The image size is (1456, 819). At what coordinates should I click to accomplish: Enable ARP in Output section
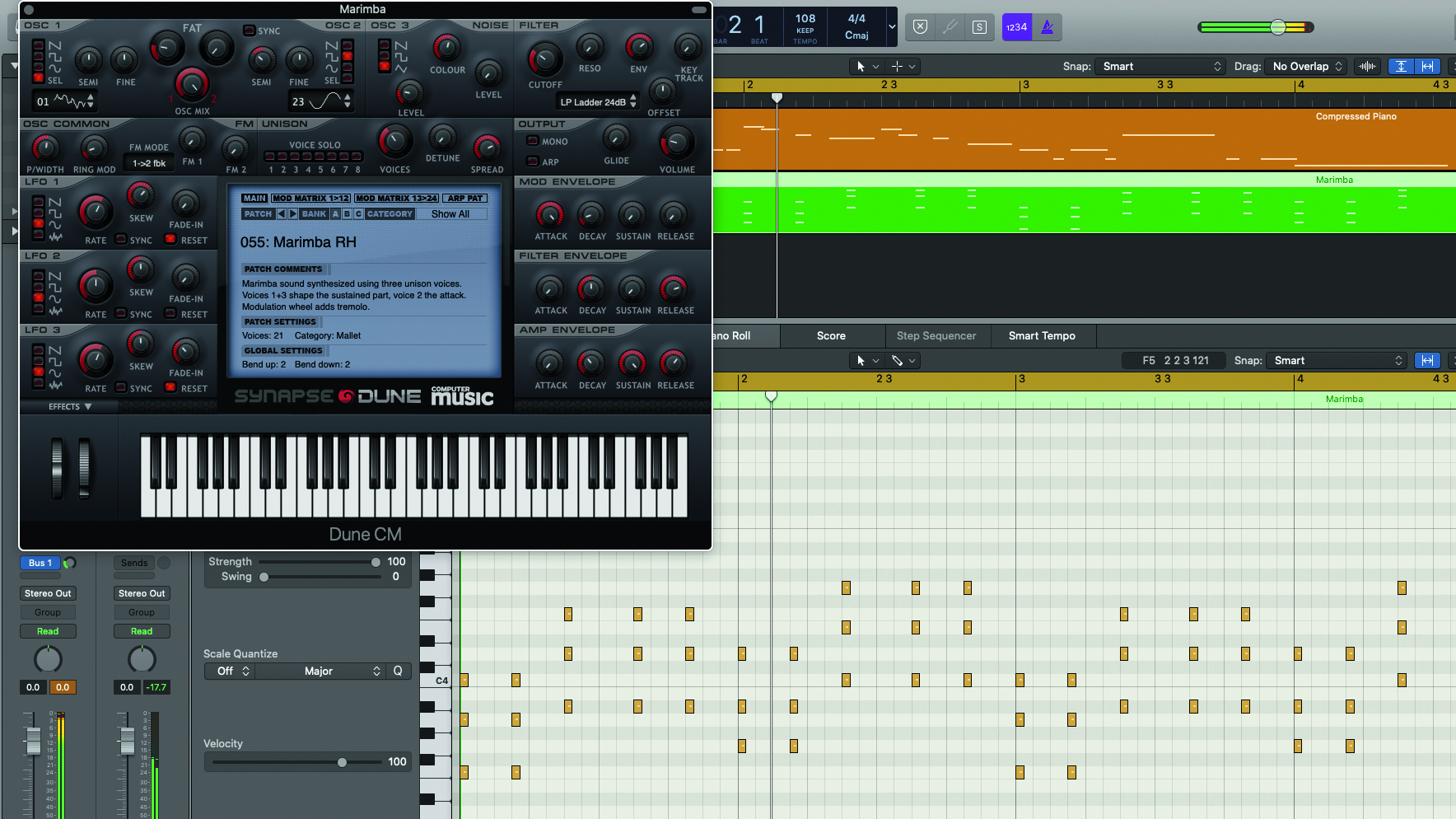pyautogui.click(x=532, y=161)
